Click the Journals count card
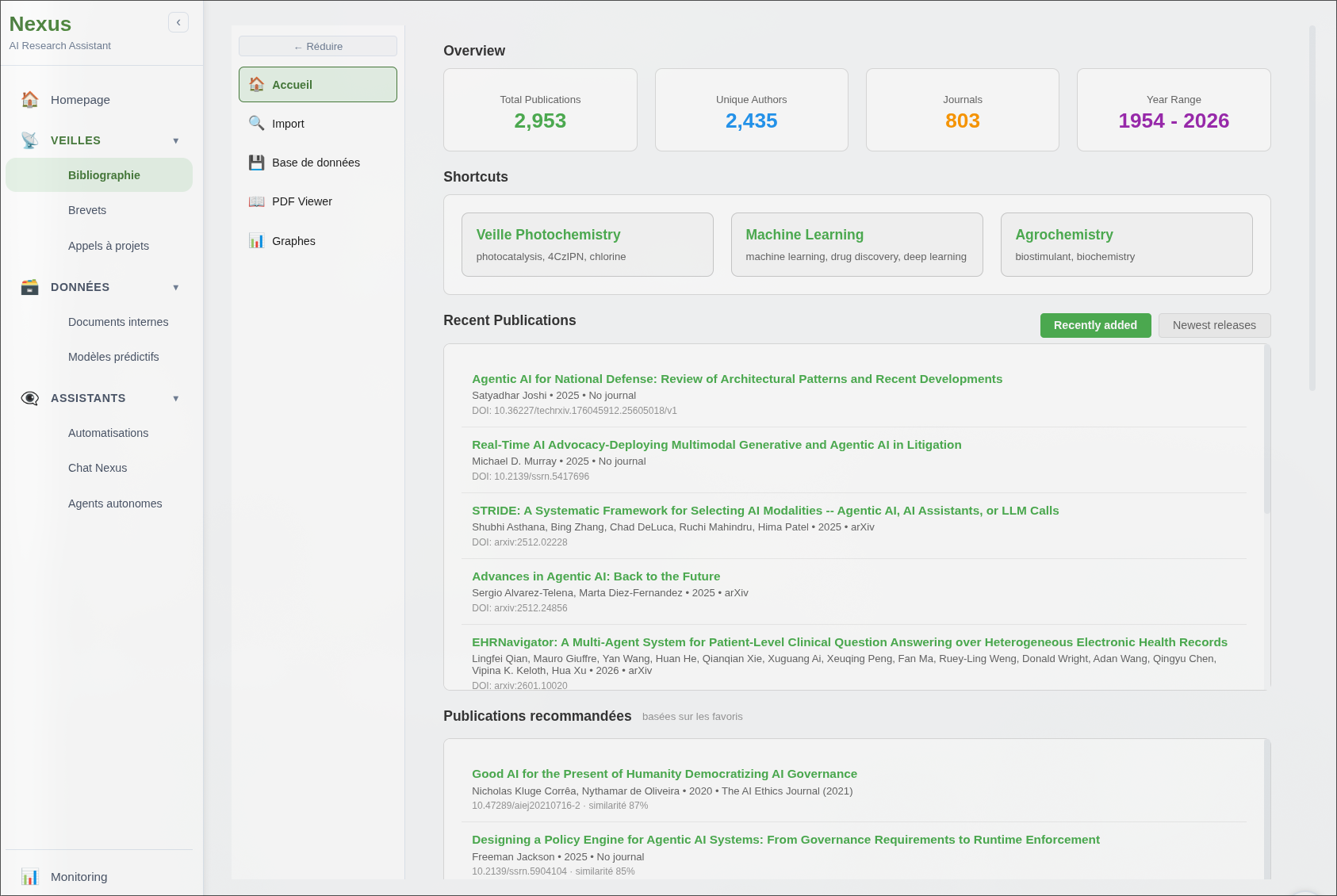1337x896 pixels. pos(963,109)
